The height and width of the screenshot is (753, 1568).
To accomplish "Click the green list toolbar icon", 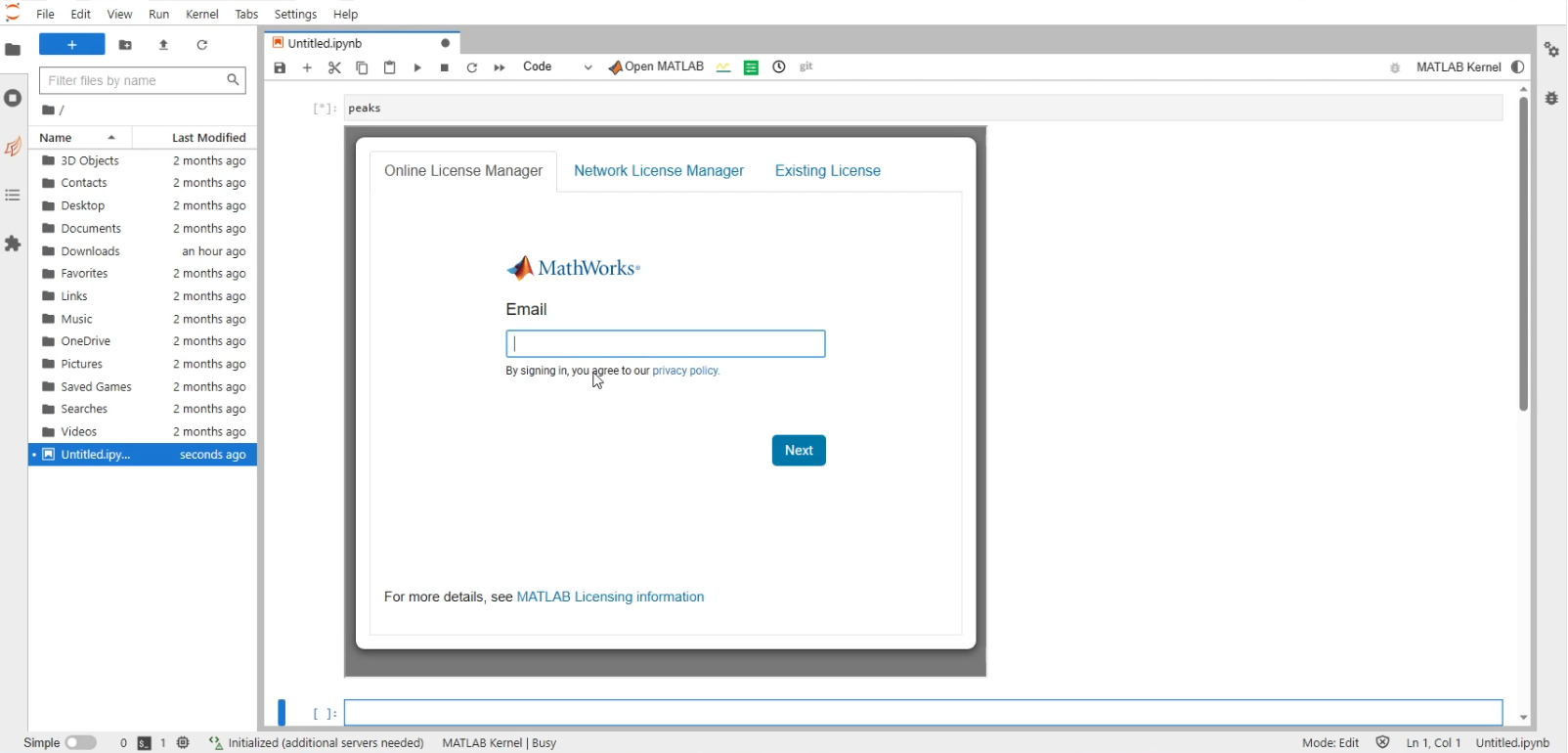I will click(x=752, y=67).
